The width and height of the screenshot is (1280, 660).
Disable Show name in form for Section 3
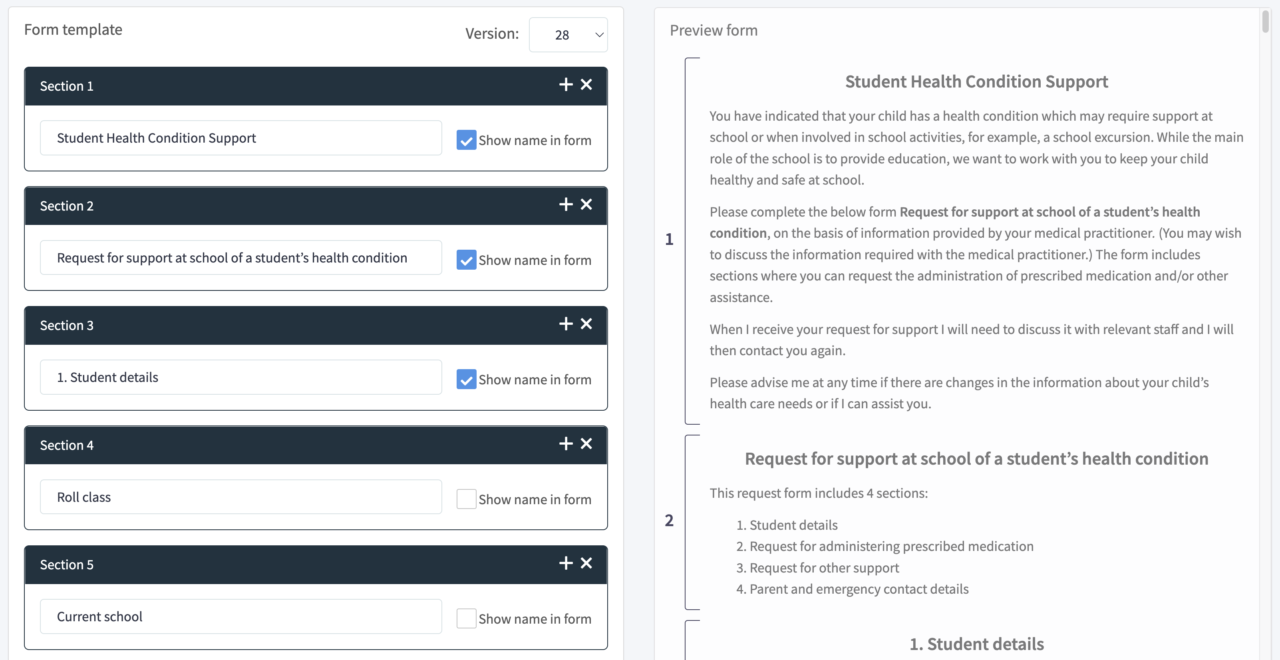(x=466, y=379)
